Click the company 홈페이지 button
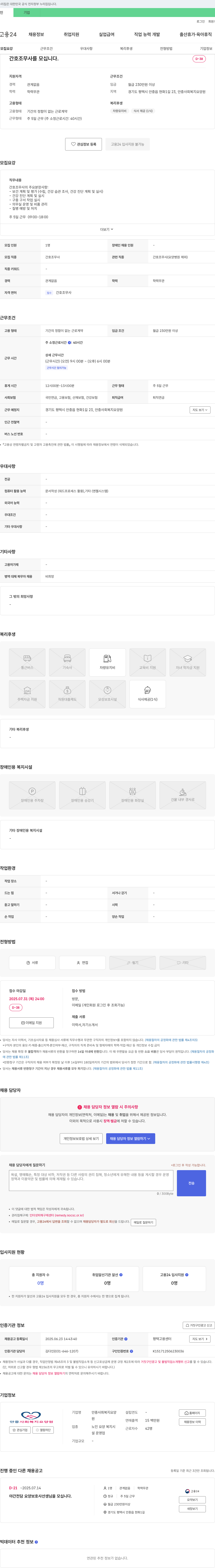The width and height of the screenshot is (215, 1568). click(192, 1413)
